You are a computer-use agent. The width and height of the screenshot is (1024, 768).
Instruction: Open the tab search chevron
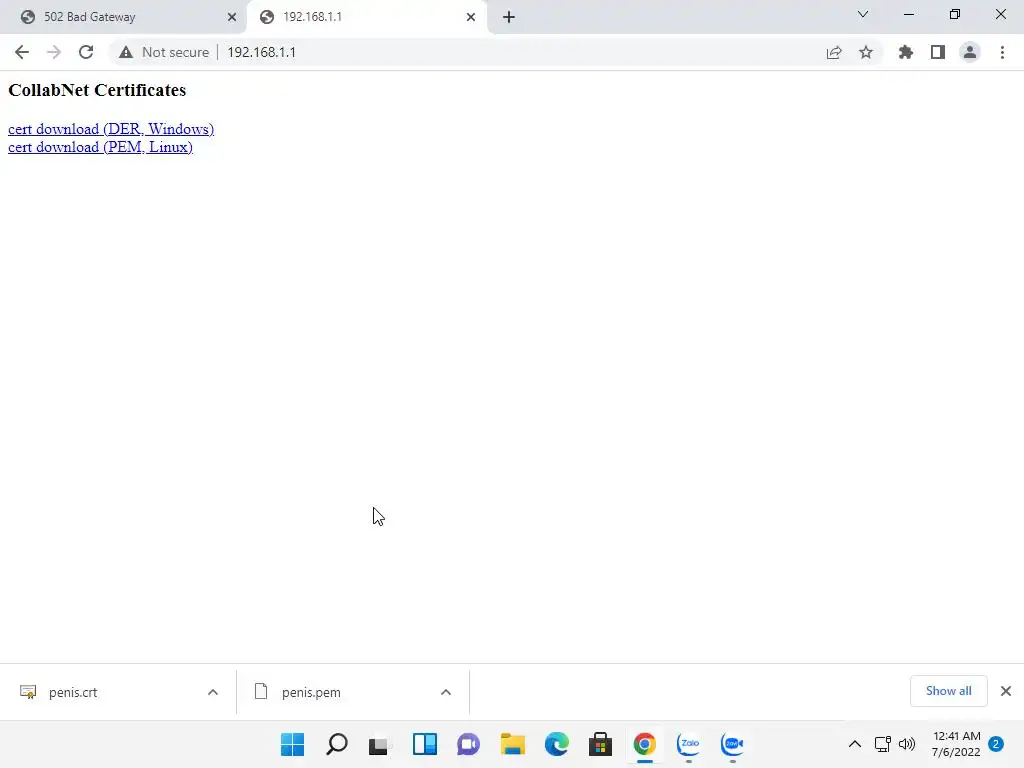pos(862,14)
